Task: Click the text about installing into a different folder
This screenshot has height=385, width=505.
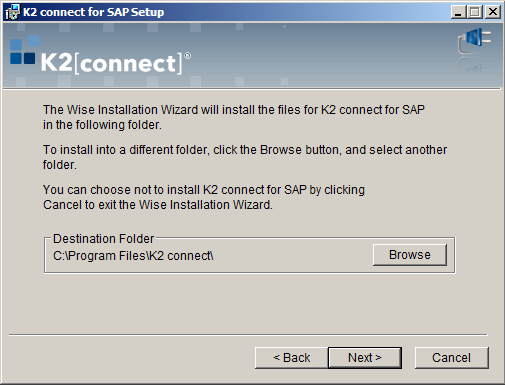Action: (x=245, y=157)
